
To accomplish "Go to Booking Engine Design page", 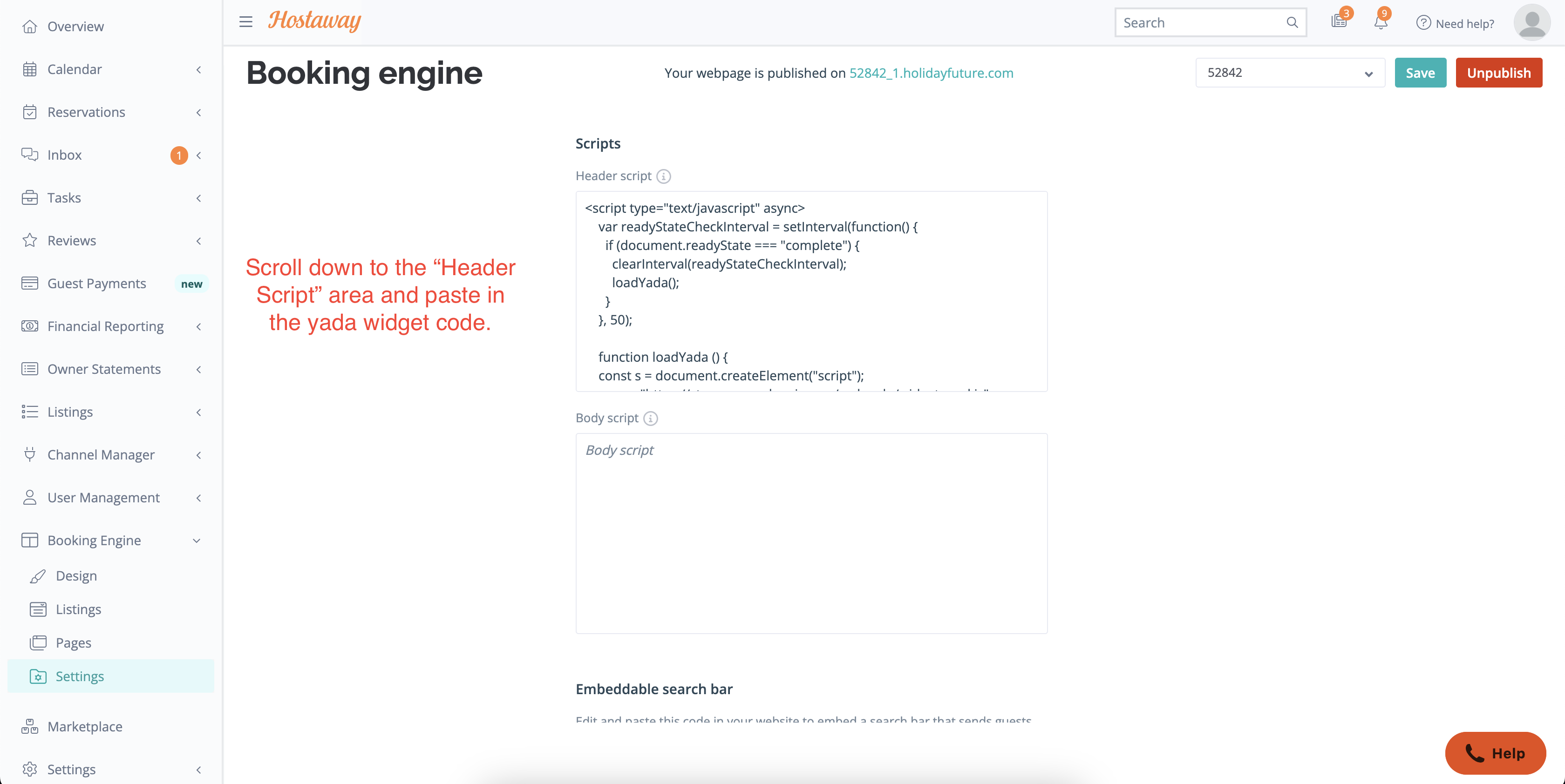I will (76, 576).
